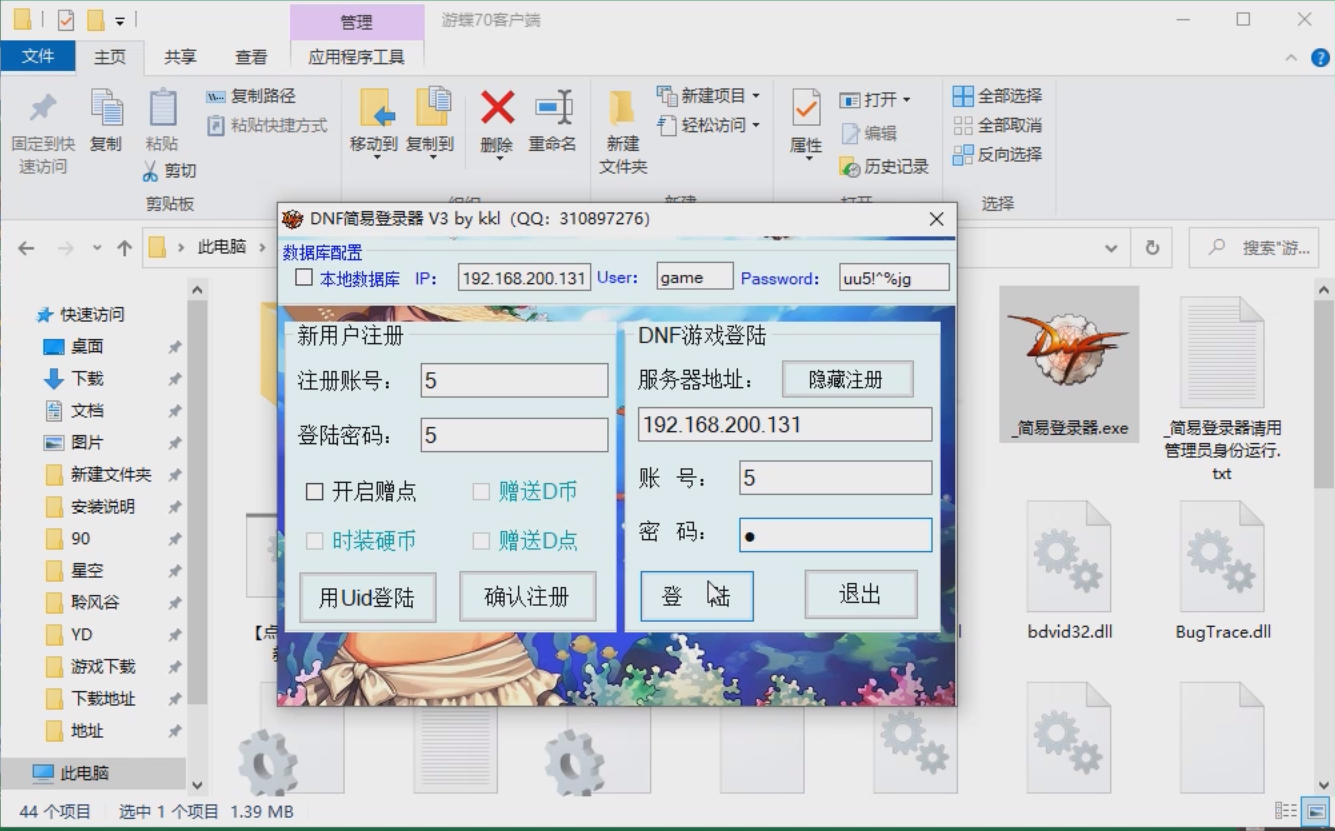Collapse the ribbon chevron
Viewport: 1335px width, 831px height.
1291,58
